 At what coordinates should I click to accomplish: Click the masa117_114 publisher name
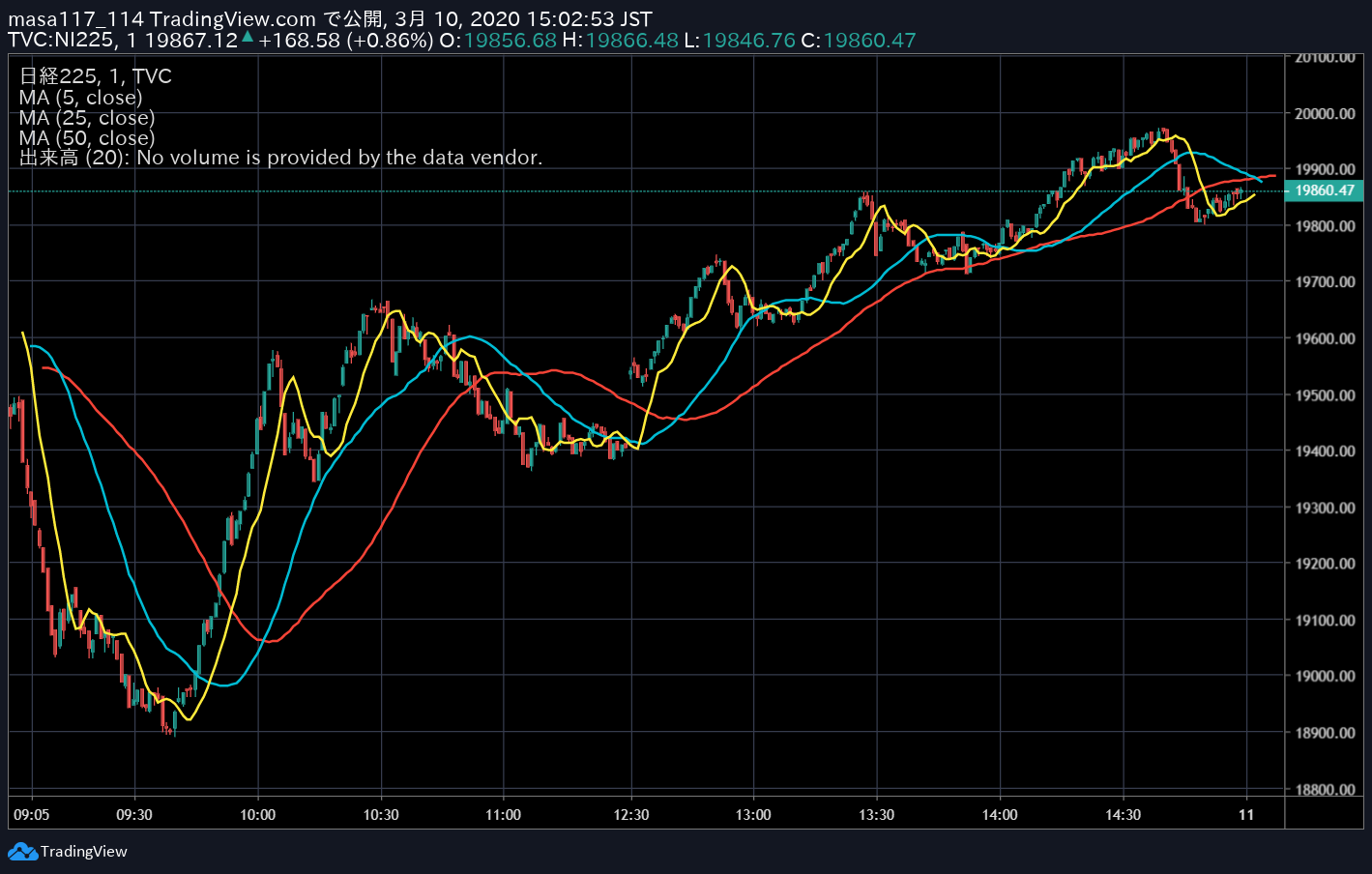click(x=76, y=19)
